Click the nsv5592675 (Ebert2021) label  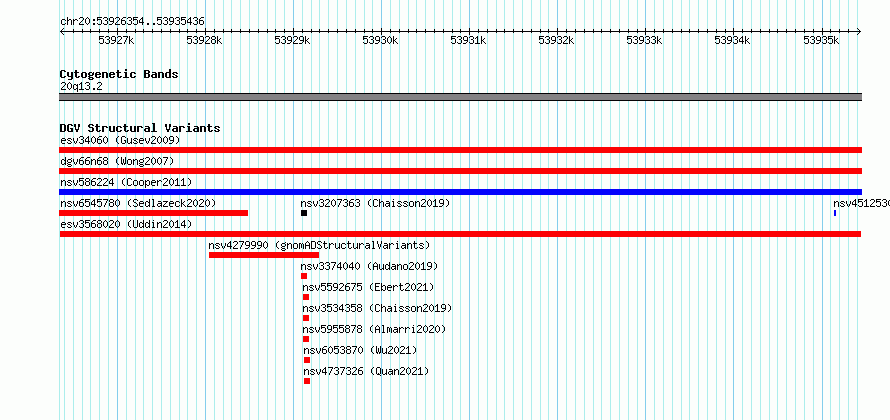click(368, 287)
